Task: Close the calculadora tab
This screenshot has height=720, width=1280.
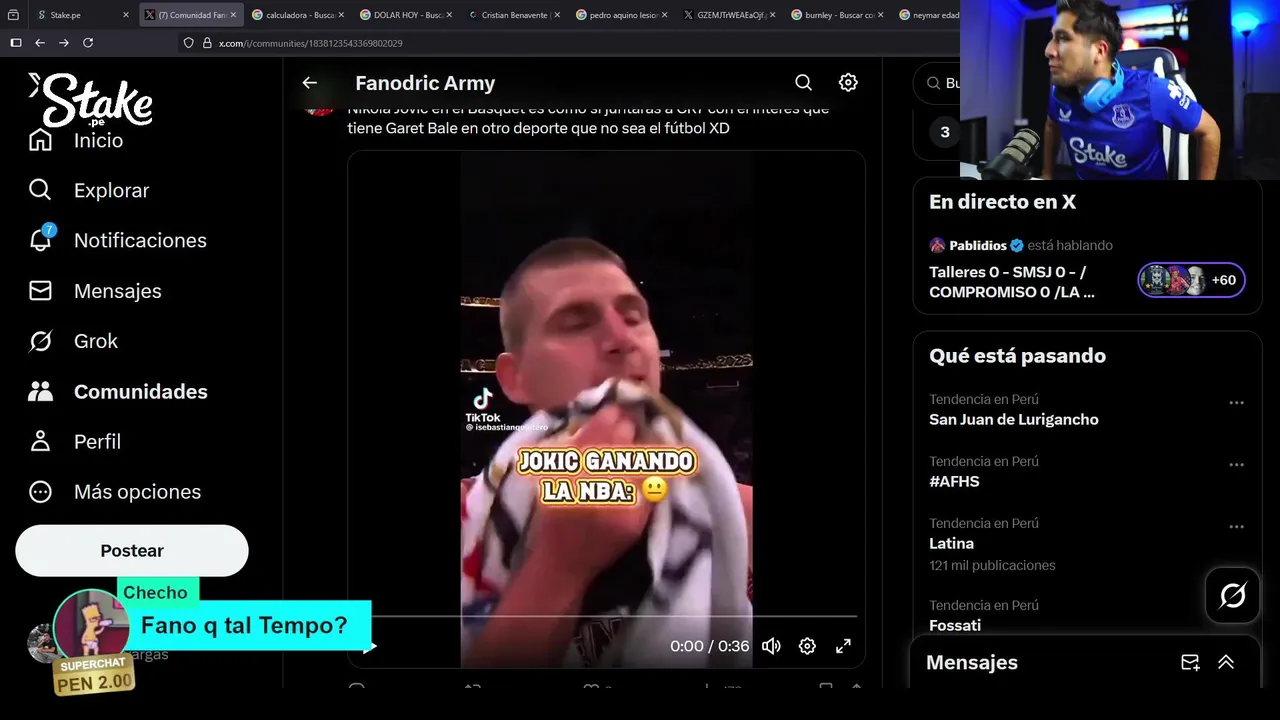Action: pos(341,15)
